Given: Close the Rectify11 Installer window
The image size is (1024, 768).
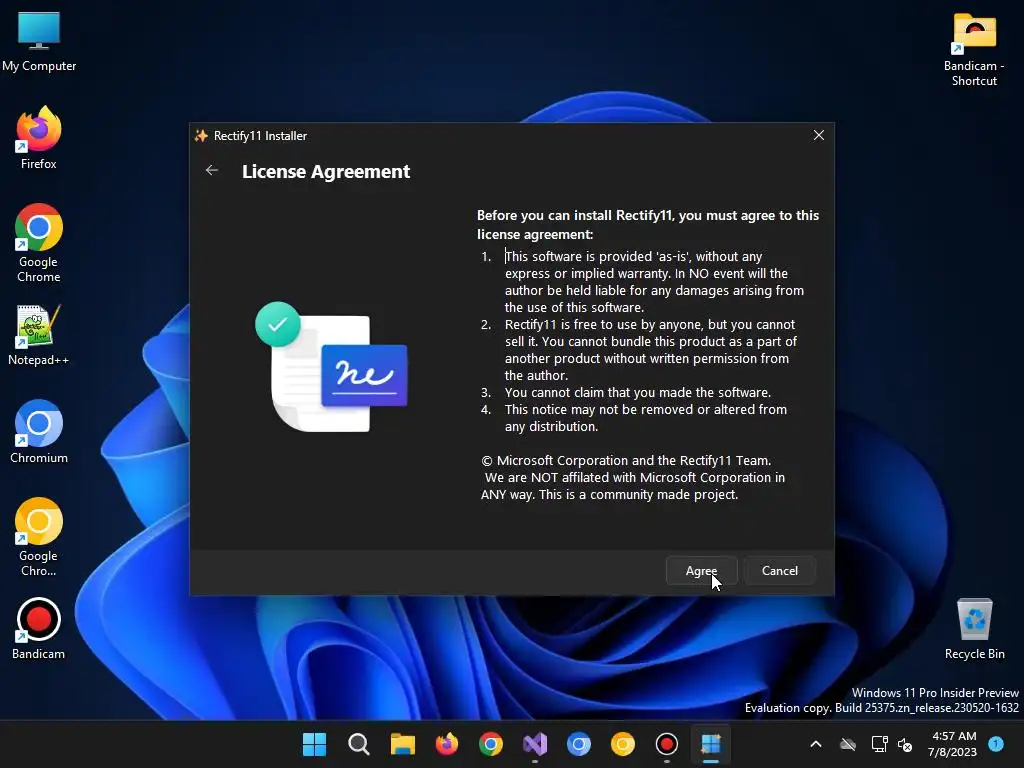Looking at the screenshot, I should pos(818,135).
